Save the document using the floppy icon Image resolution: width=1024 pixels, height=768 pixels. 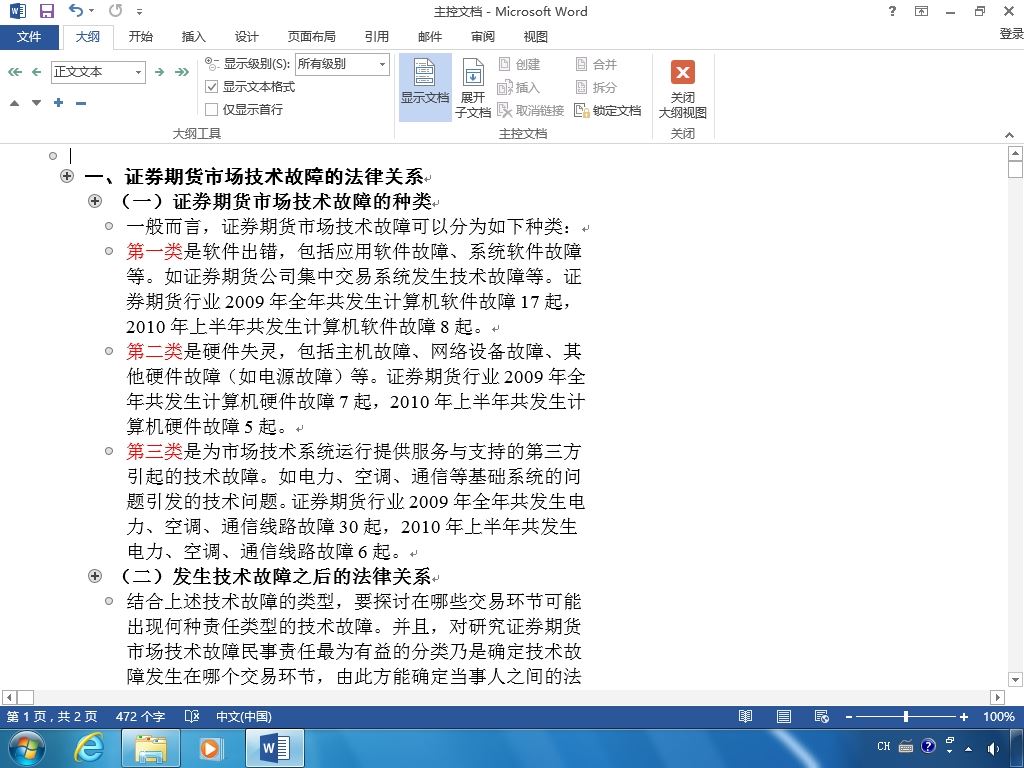tap(46, 11)
